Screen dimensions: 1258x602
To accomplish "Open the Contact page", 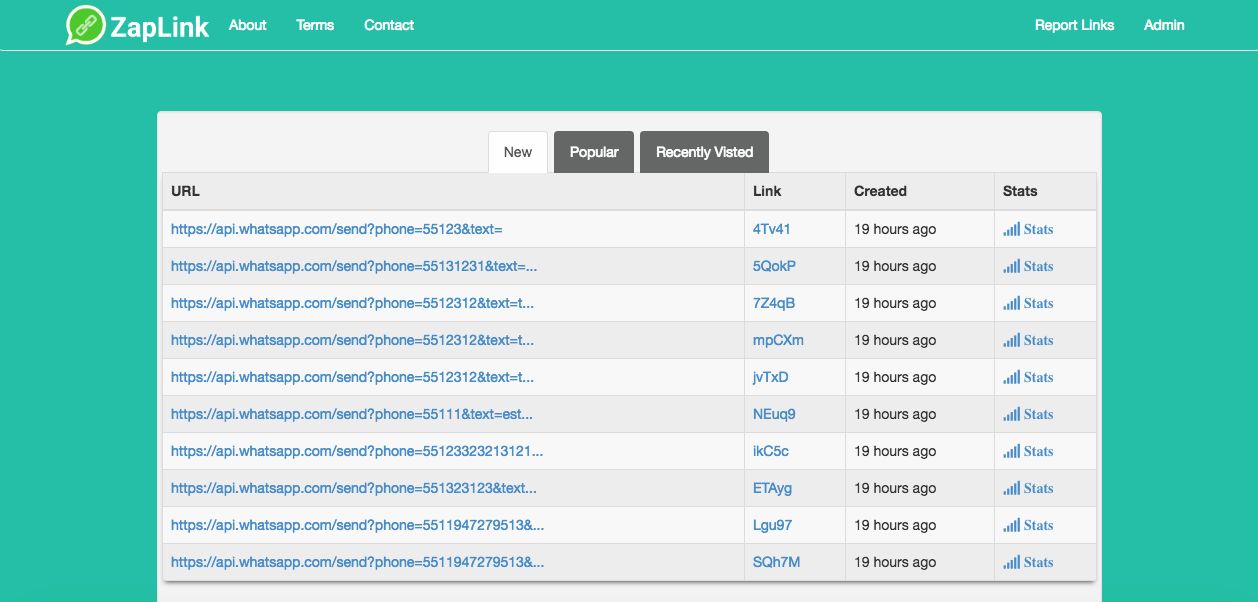I will [389, 25].
